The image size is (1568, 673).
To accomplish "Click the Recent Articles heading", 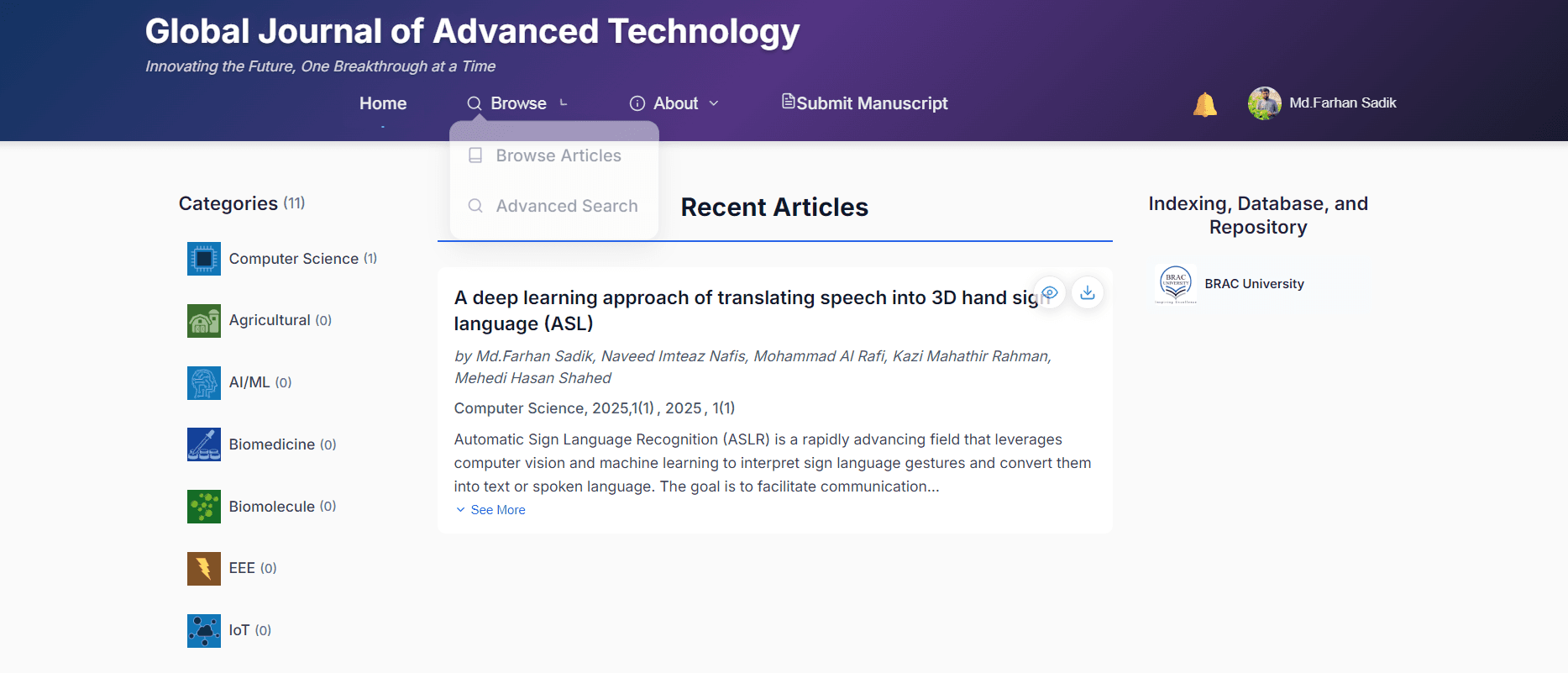I will (x=774, y=208).
